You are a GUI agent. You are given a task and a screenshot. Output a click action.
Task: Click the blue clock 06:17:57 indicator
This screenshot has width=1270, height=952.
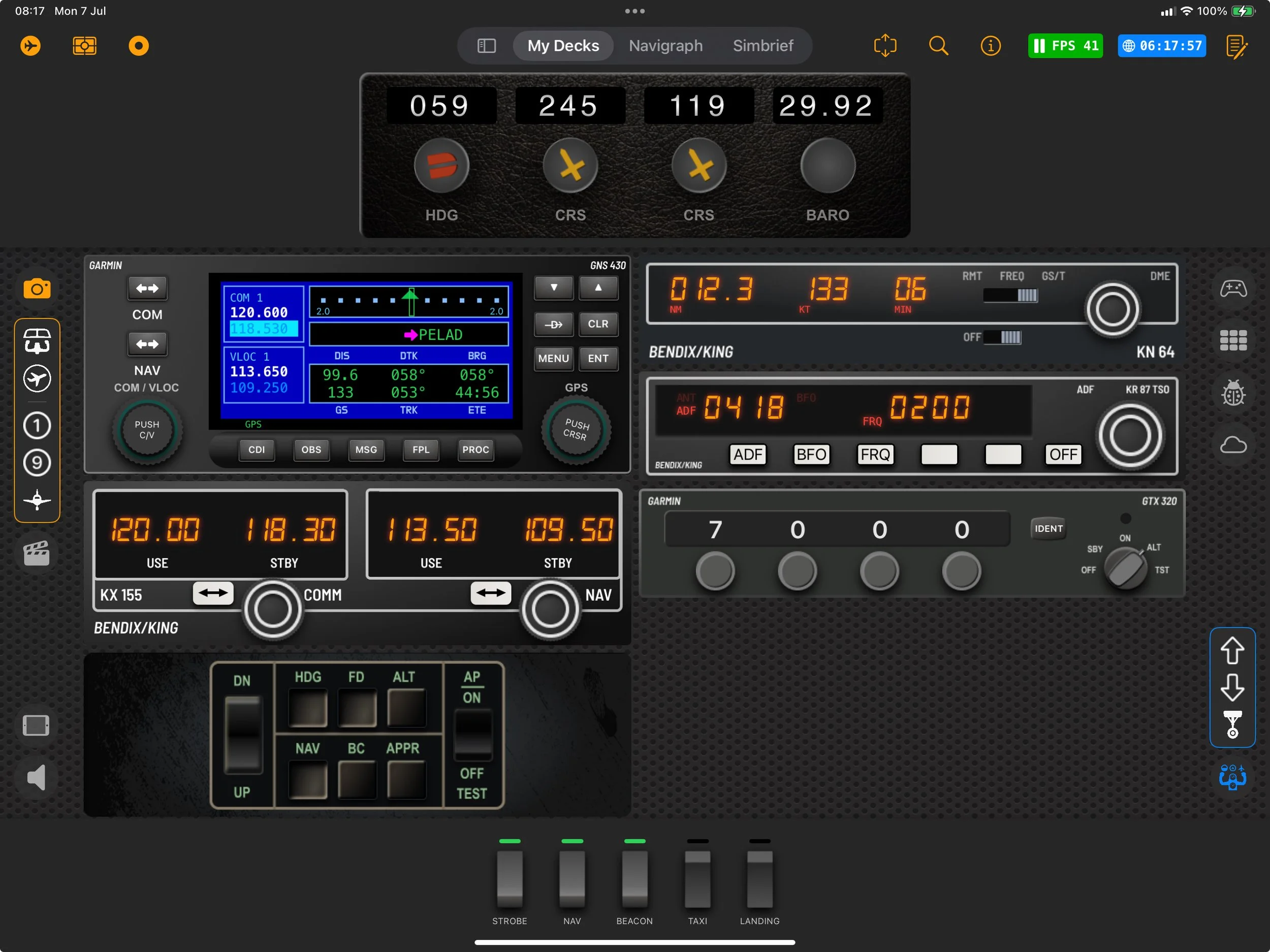click(x=1162, y=46)
